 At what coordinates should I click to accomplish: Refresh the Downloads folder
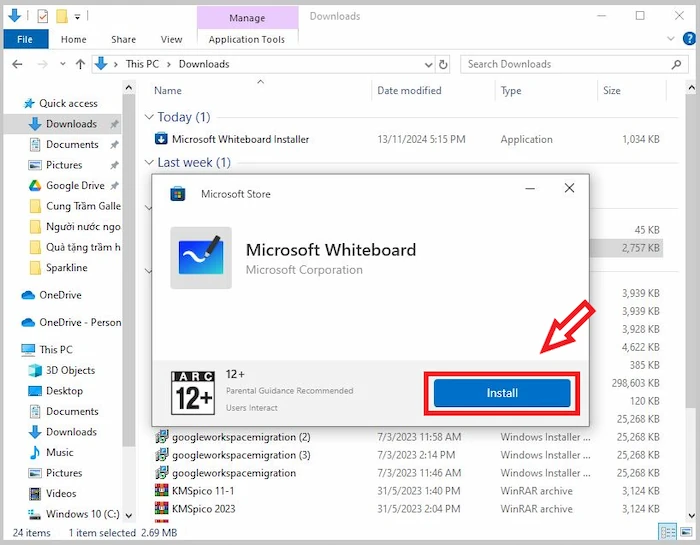click(443, 65)
